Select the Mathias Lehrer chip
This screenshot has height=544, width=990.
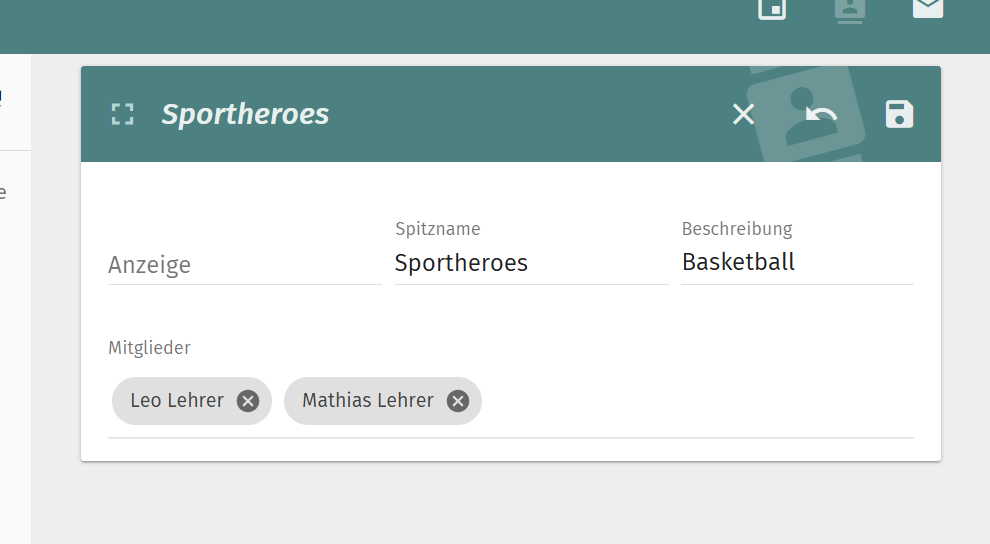368,401
